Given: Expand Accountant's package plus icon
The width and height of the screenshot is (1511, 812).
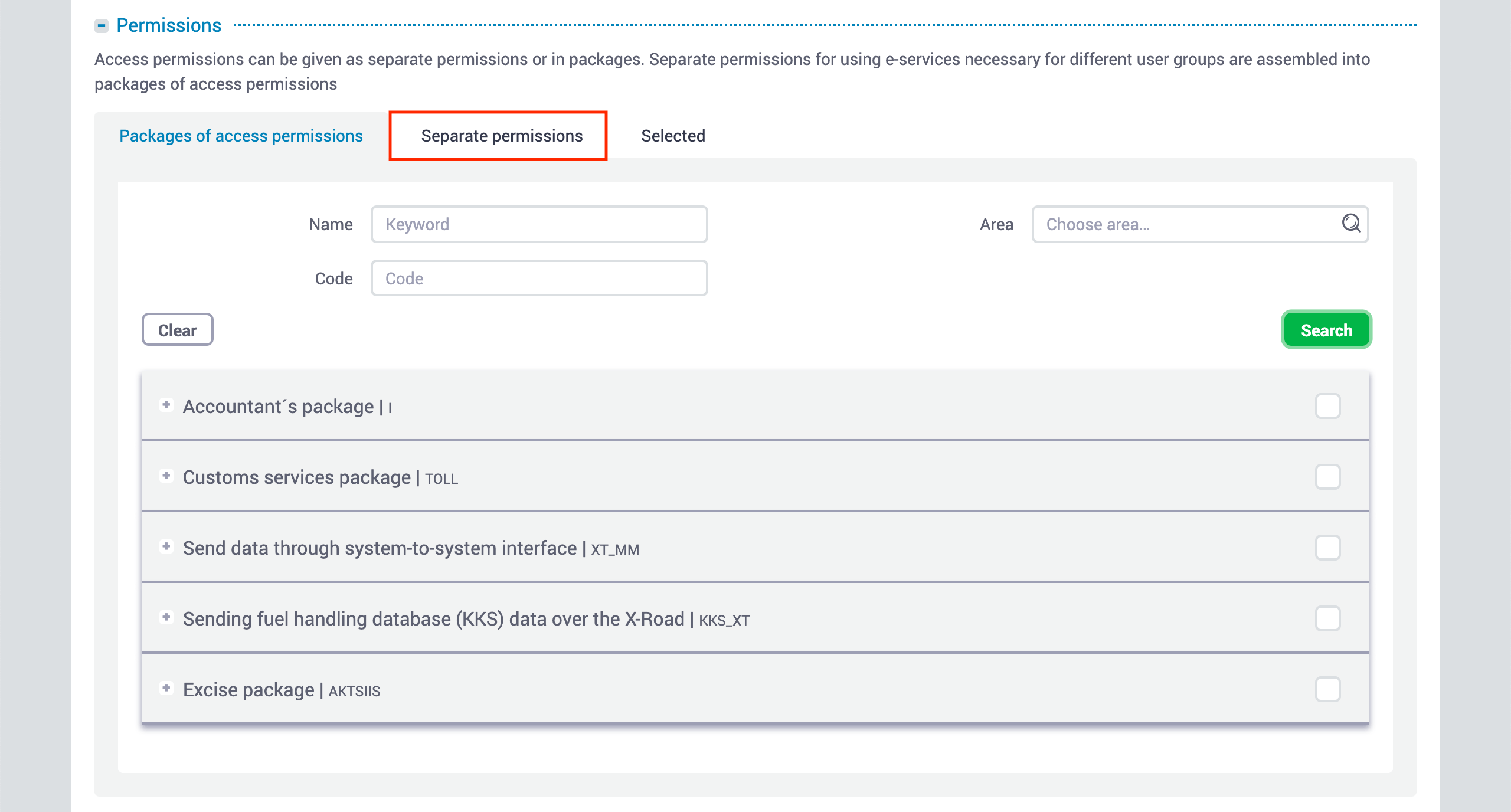Looking at the screenshot, I should click(166, 405).
